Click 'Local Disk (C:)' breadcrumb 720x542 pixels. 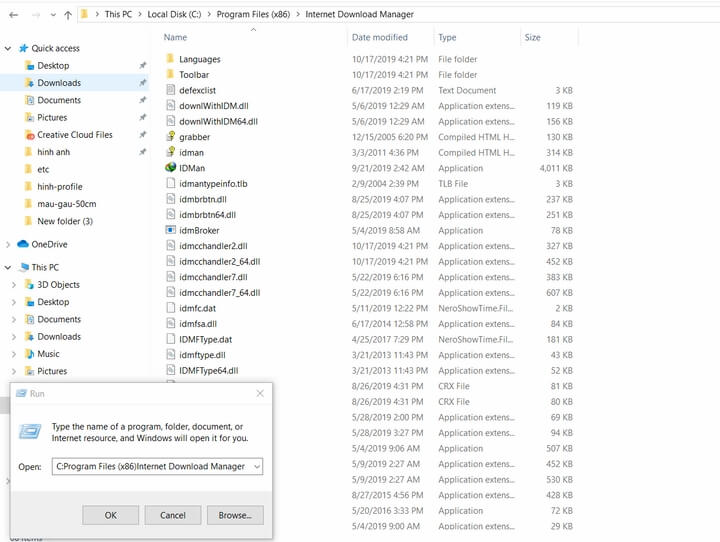click(174, 14)
